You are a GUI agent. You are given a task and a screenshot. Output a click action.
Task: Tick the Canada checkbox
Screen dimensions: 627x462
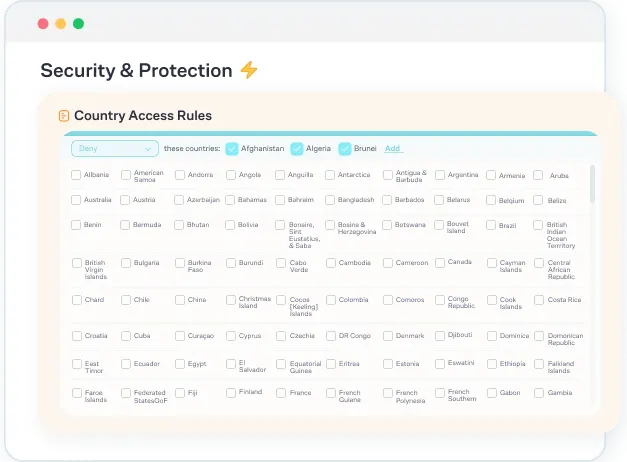click(x=440, y=263)
